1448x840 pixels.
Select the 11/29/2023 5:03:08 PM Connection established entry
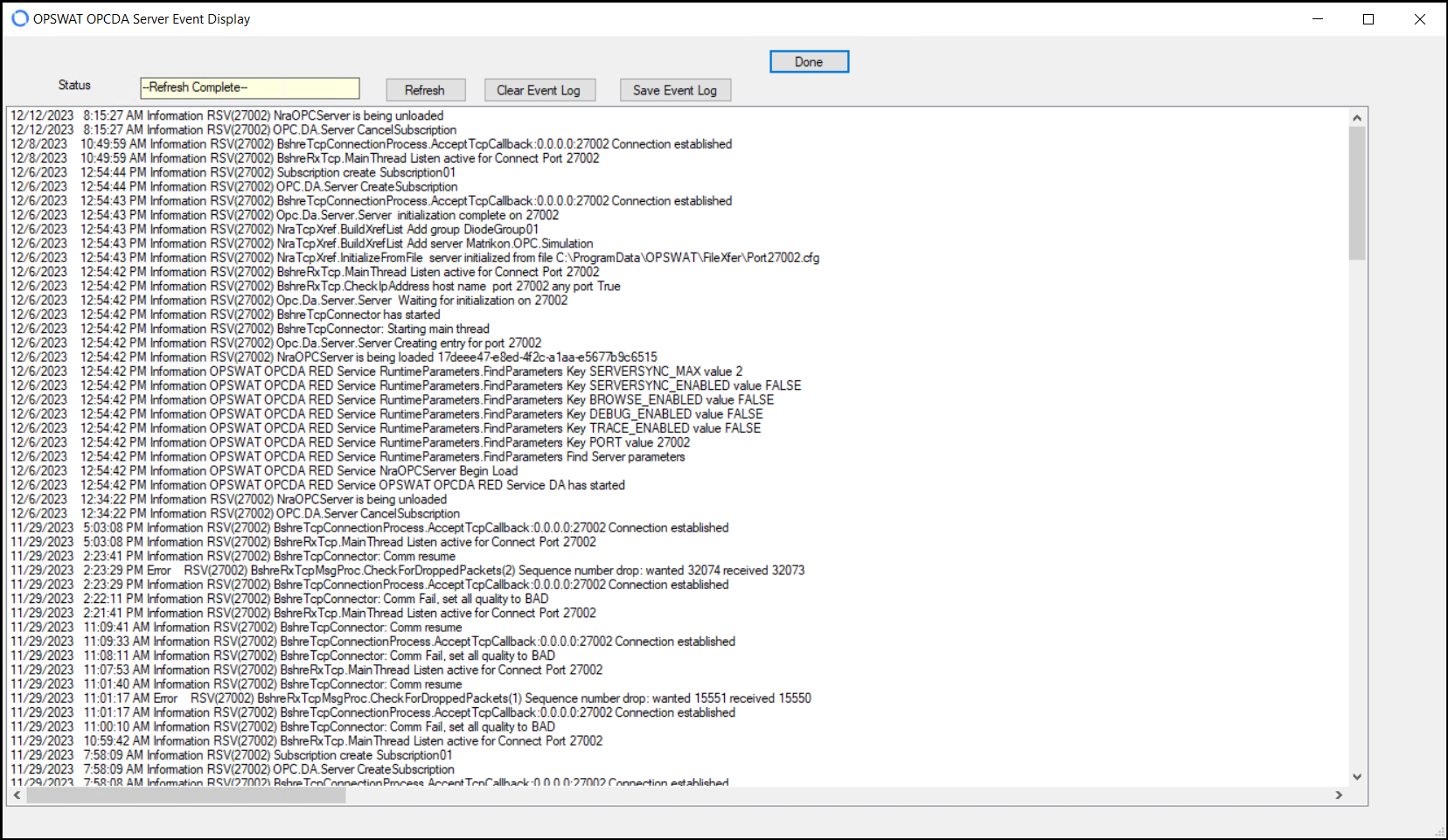click(370, 528)
